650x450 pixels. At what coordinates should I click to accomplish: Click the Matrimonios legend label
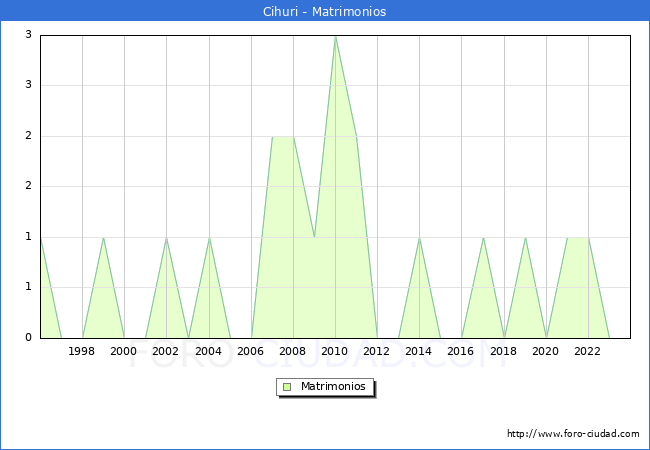[x=333, y=386]
